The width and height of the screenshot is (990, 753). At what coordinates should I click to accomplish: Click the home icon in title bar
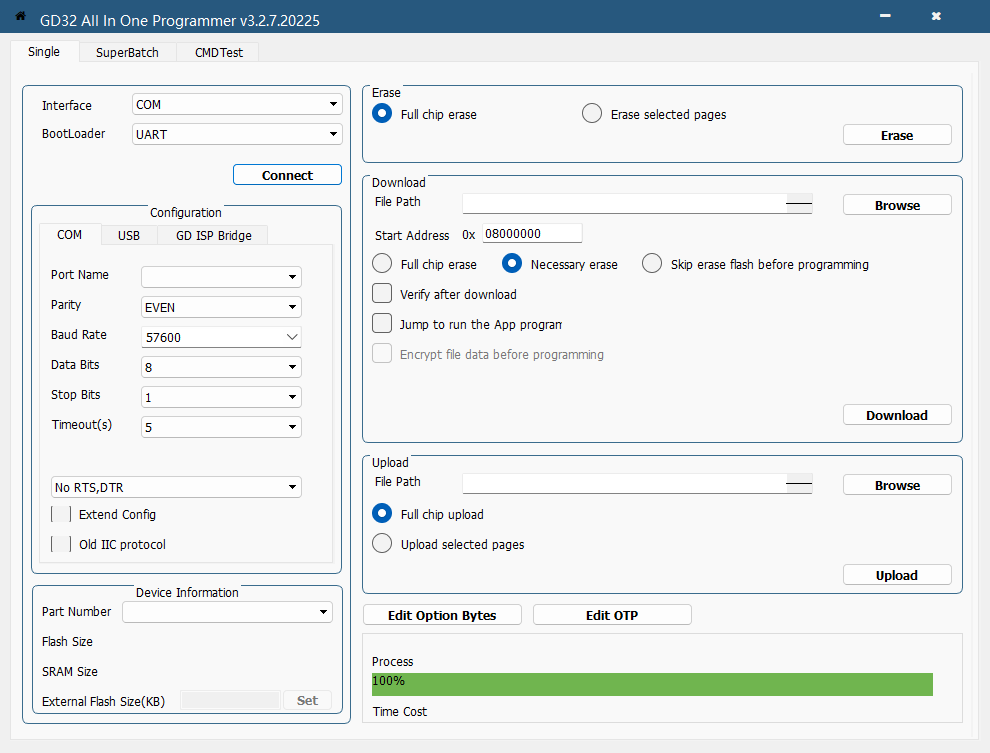pos(20,16)
